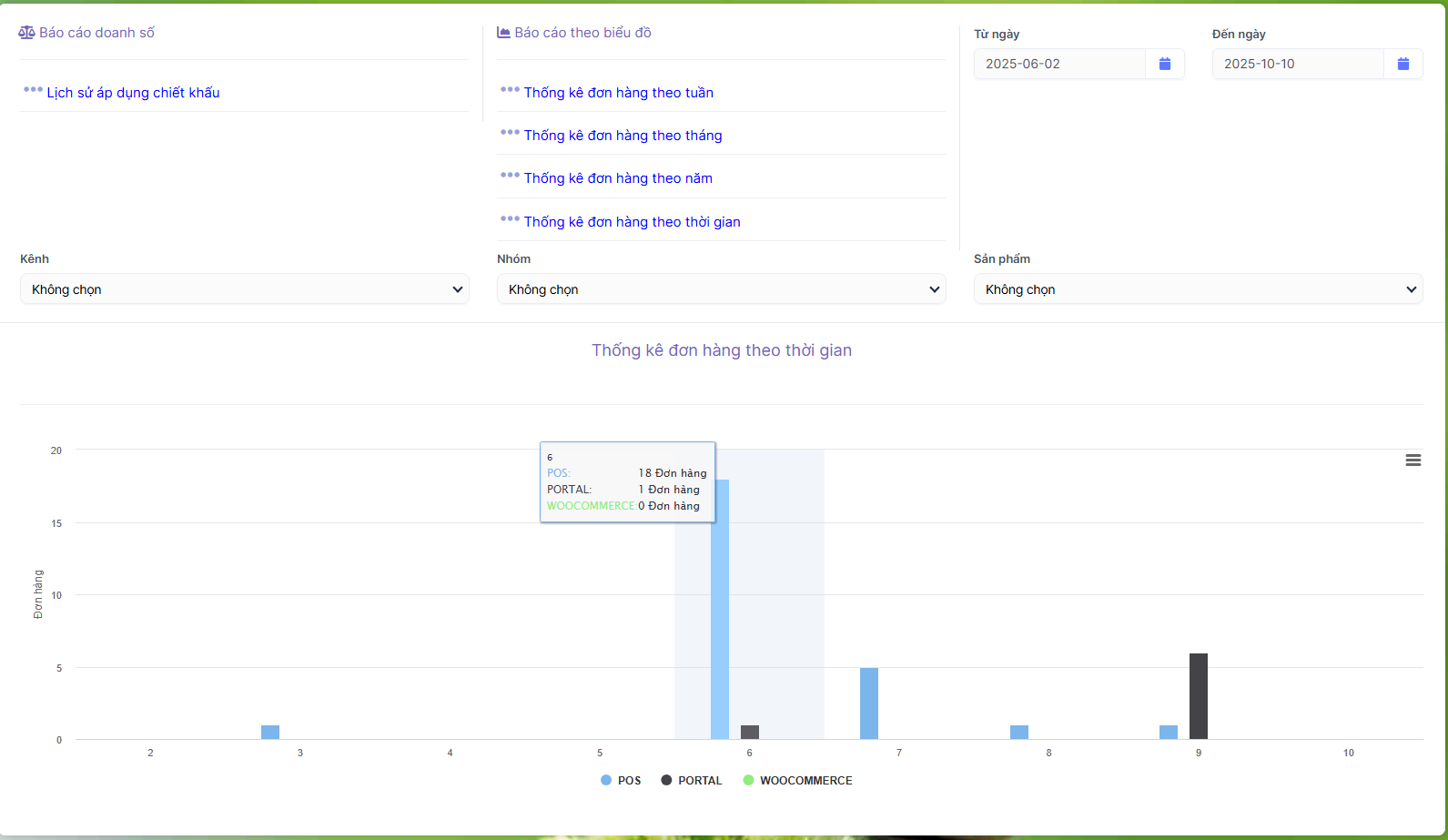Click the dots icon before Lịch sử áp dụng chiết khấu
Image resolution: width=1448 pixels, height=840 pixels.
[x=33, y=90]
